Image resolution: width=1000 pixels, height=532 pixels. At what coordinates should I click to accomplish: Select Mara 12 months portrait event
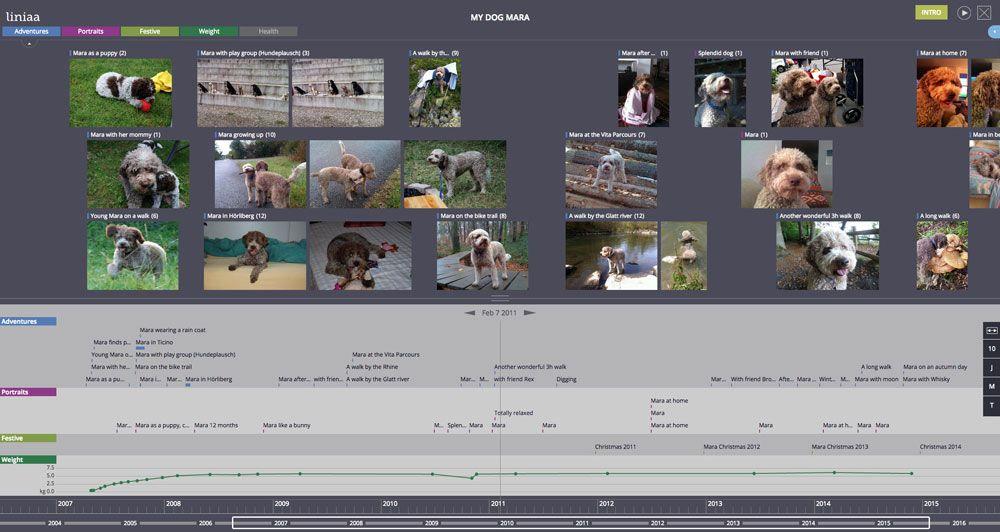click(216, 425)
